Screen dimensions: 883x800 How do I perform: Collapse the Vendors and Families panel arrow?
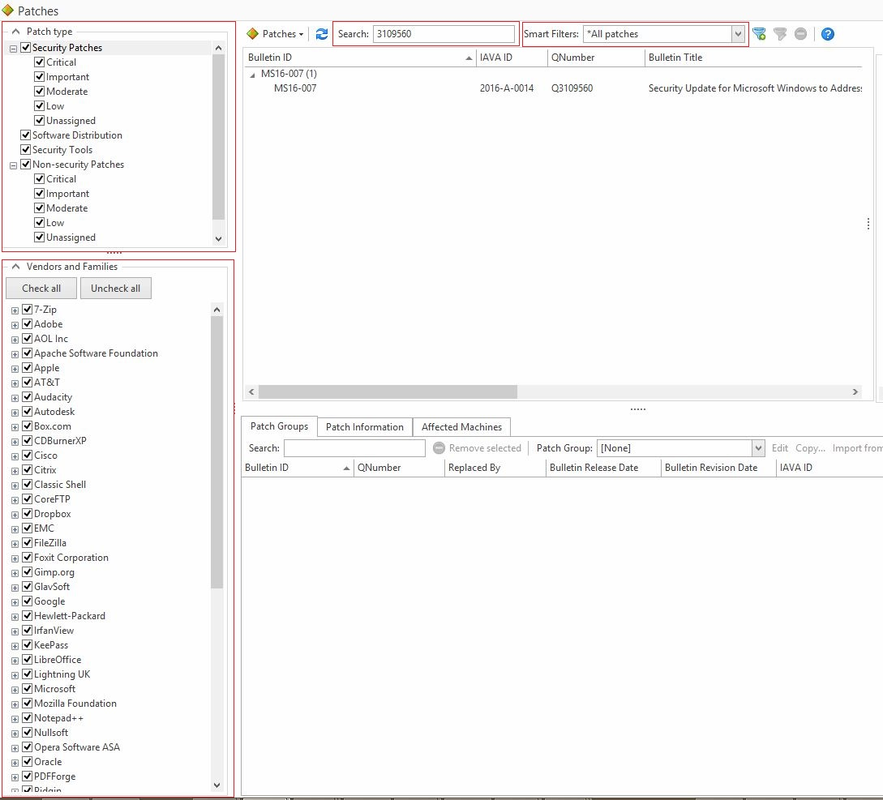tap(16, 267)
